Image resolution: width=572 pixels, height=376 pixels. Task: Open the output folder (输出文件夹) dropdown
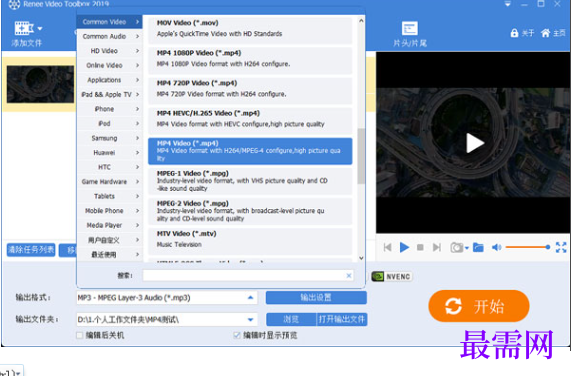[250, 320]
